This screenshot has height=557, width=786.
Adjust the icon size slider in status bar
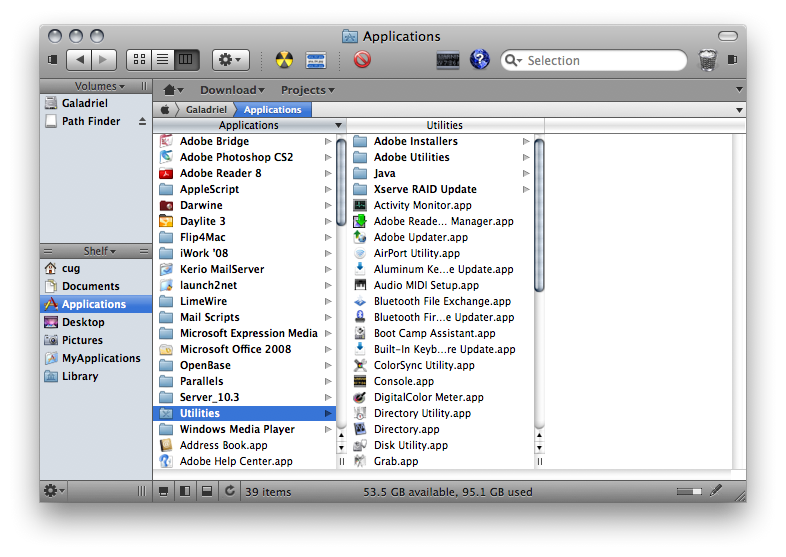[689, 491]
